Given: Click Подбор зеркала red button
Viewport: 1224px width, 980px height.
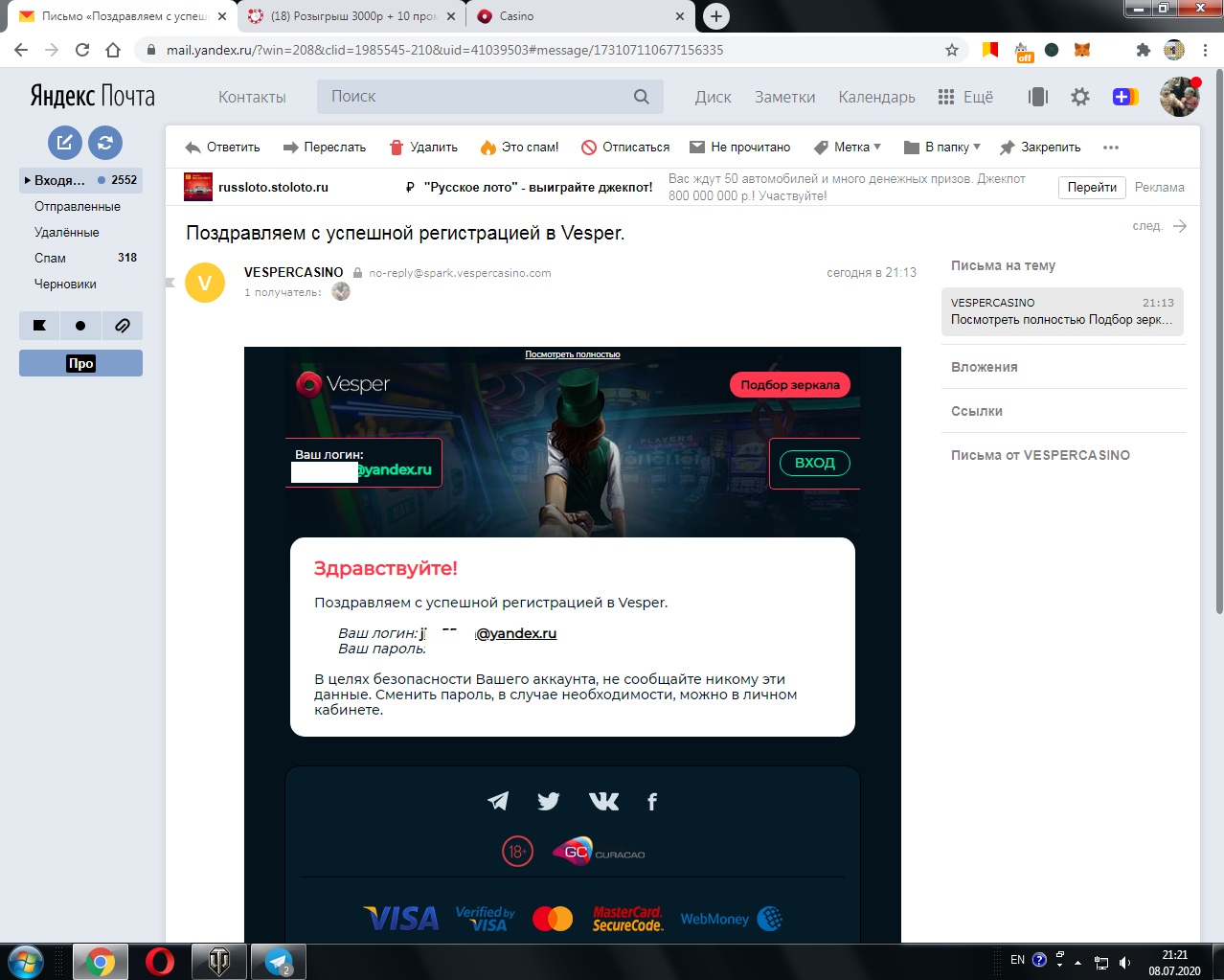Looking at the screenshot, I should click(790, 385).
